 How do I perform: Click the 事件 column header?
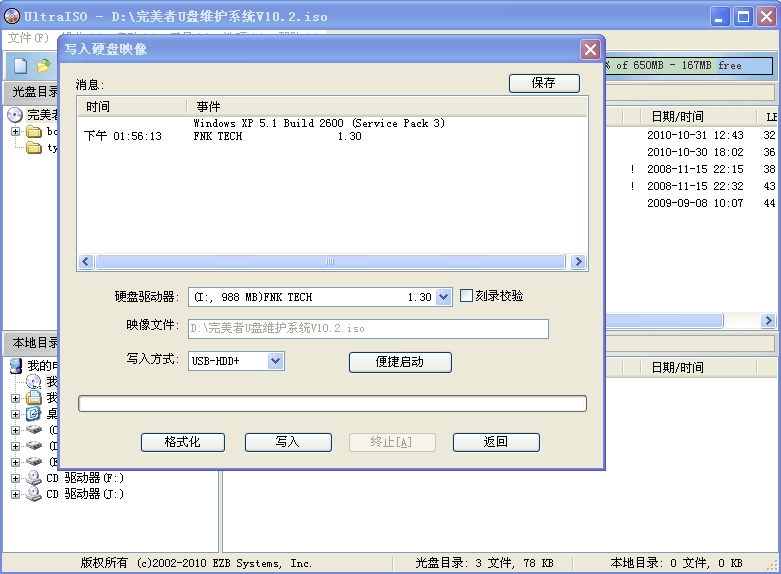387,107
